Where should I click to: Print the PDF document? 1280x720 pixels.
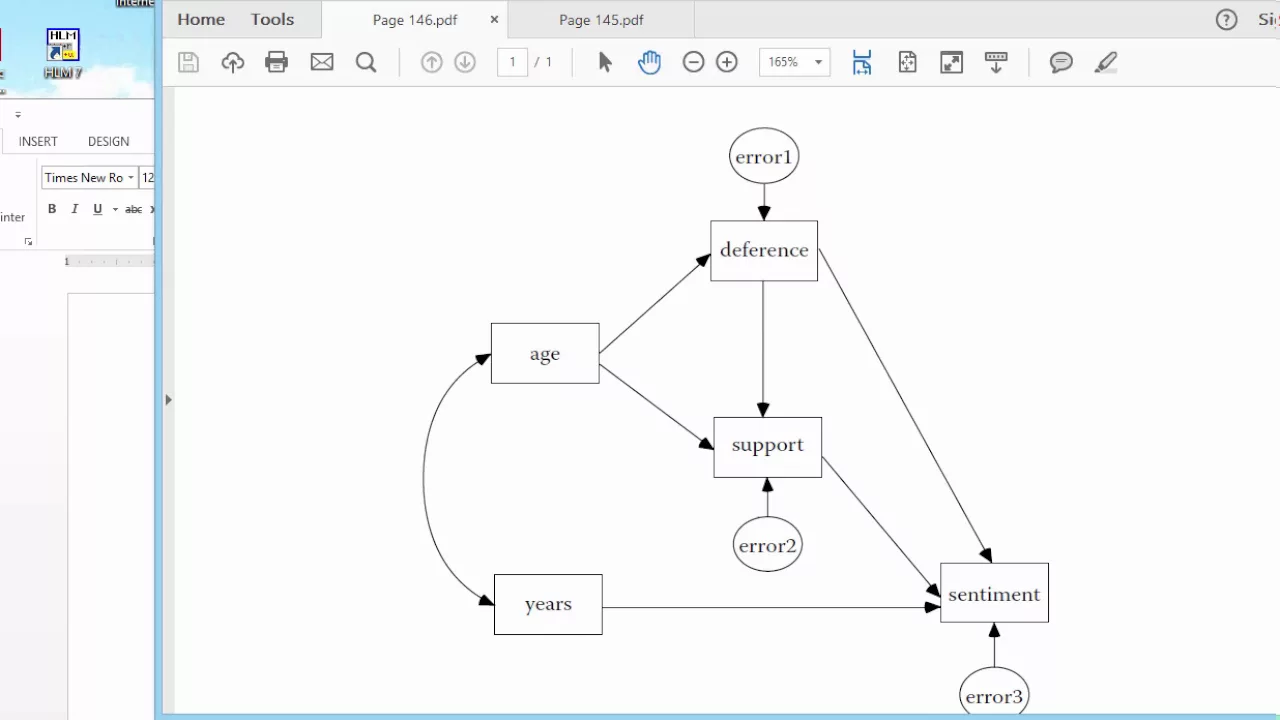[x=277, y=62]
